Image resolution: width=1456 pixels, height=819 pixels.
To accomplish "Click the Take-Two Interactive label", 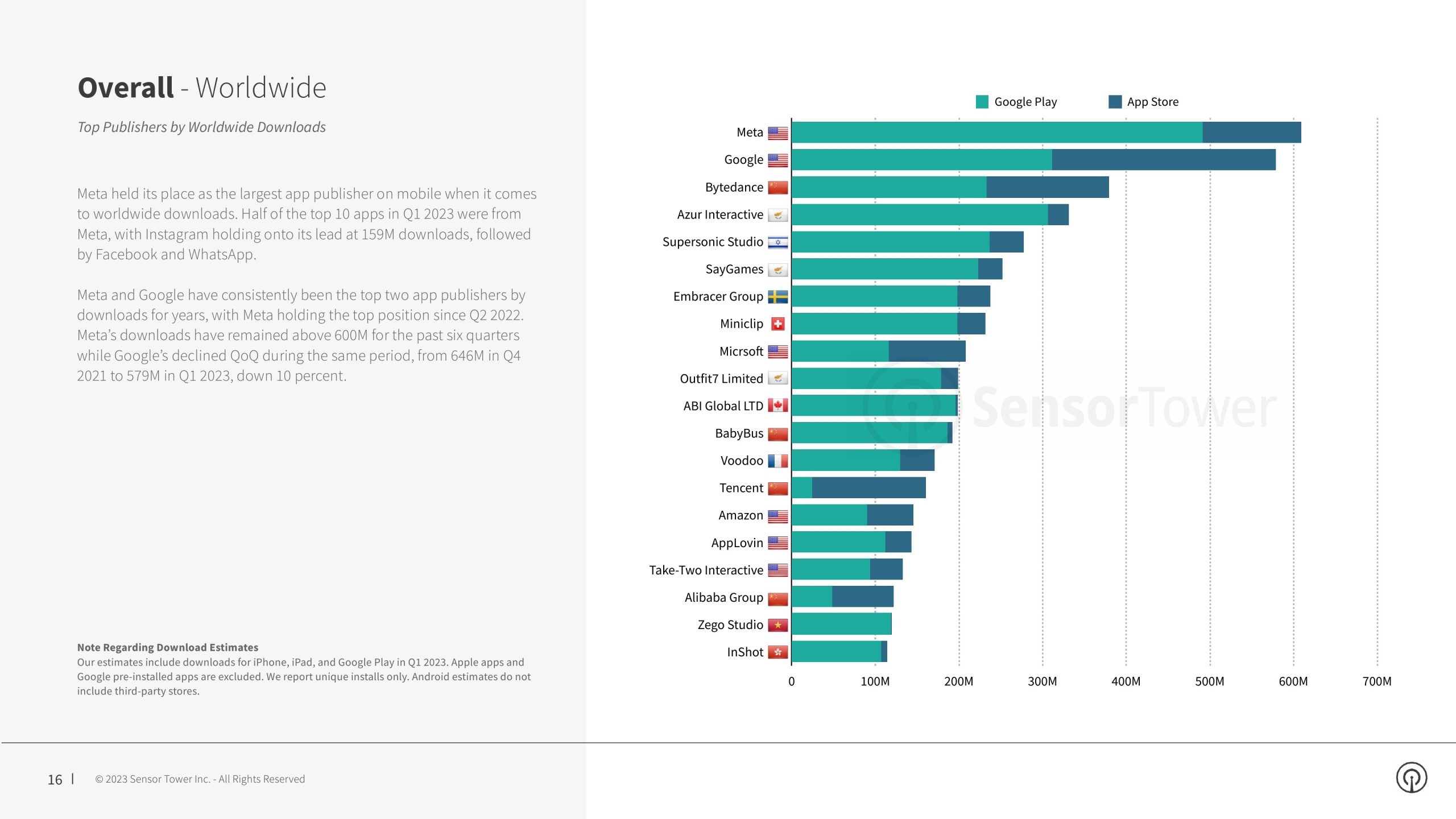I will (706, 570).
